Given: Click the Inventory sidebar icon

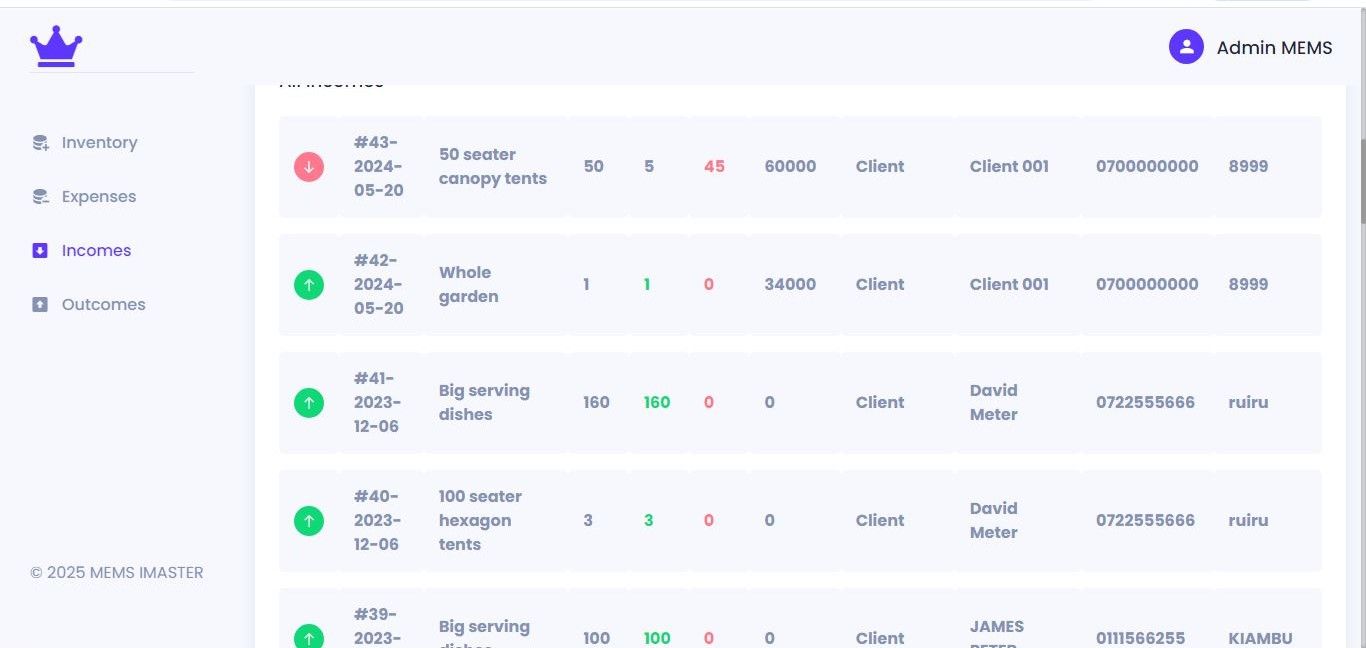Looking at the screenshot, I should 40,143.
